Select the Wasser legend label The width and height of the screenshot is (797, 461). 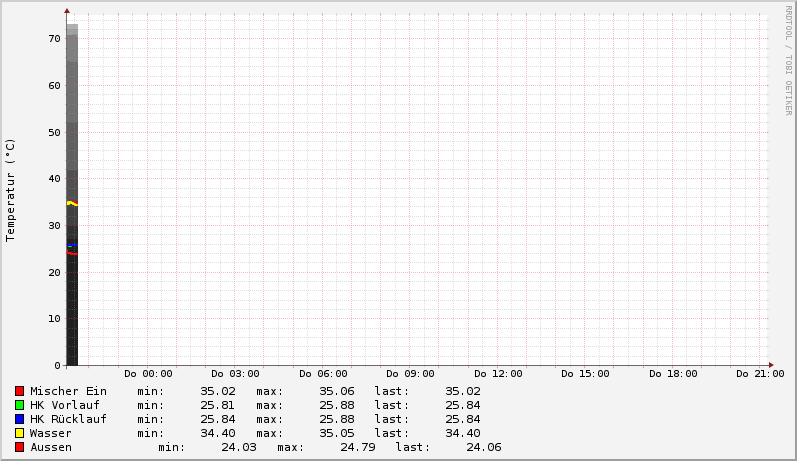(50, 433)
